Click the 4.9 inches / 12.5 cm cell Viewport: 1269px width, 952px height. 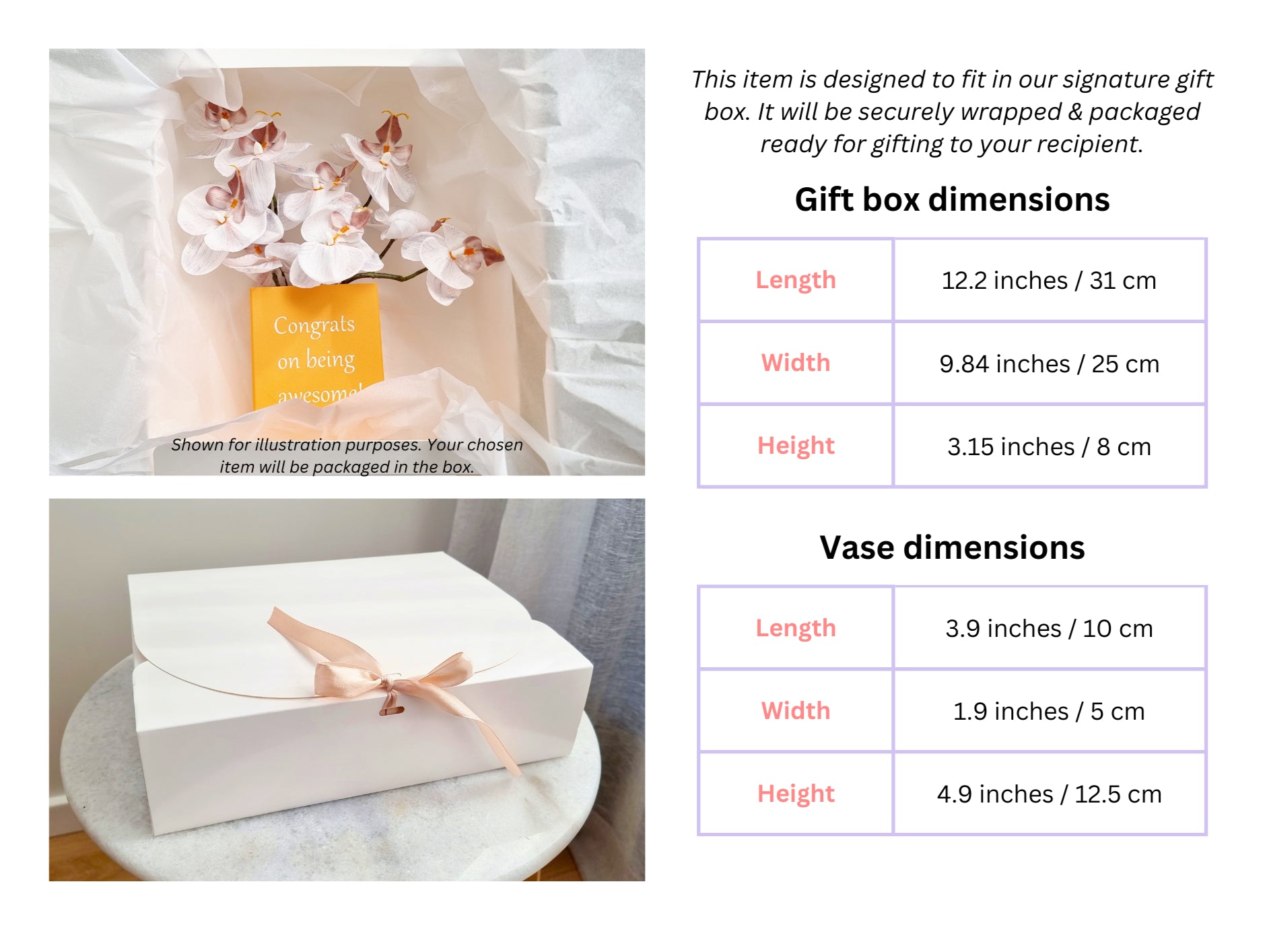click(x=1049, y=794)
